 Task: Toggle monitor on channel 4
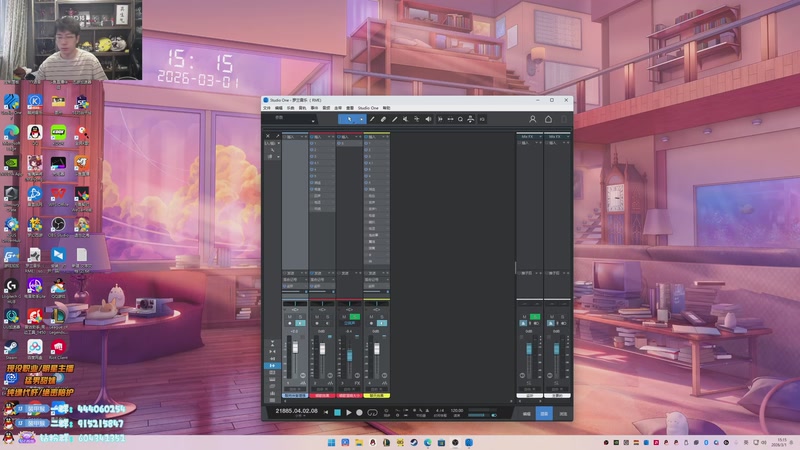coord(382,323)
